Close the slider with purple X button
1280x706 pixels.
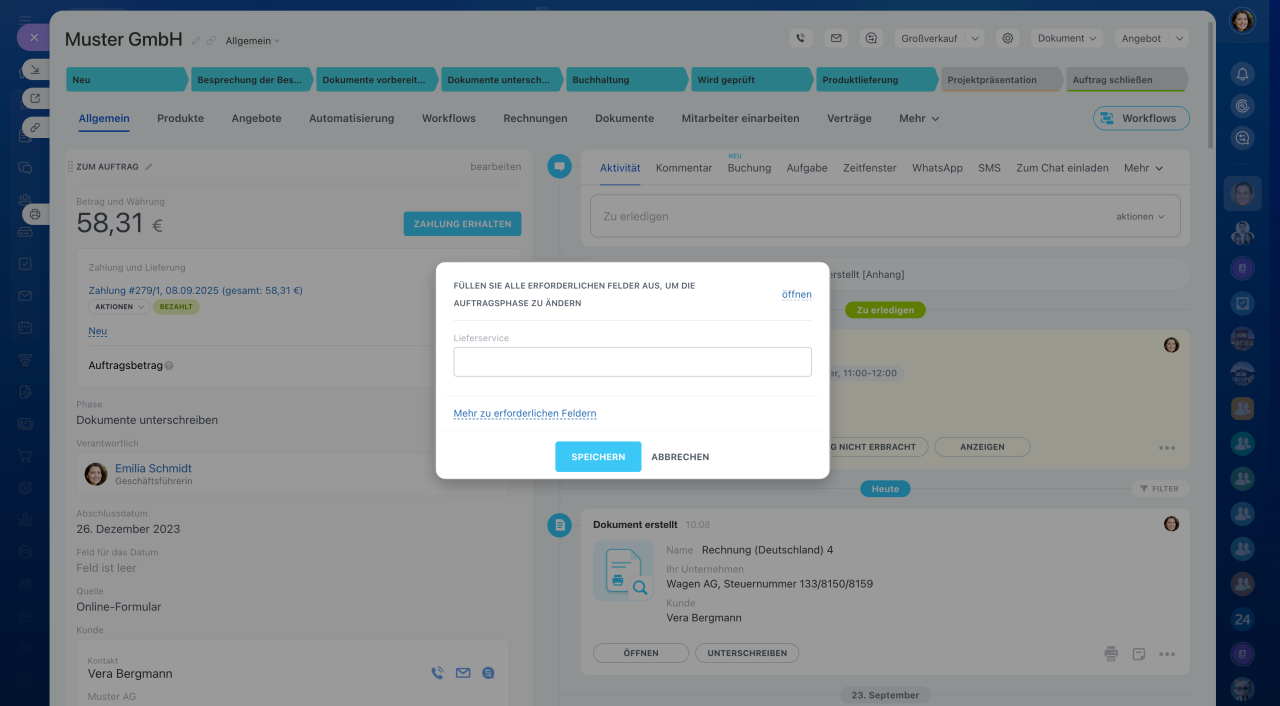33,37
